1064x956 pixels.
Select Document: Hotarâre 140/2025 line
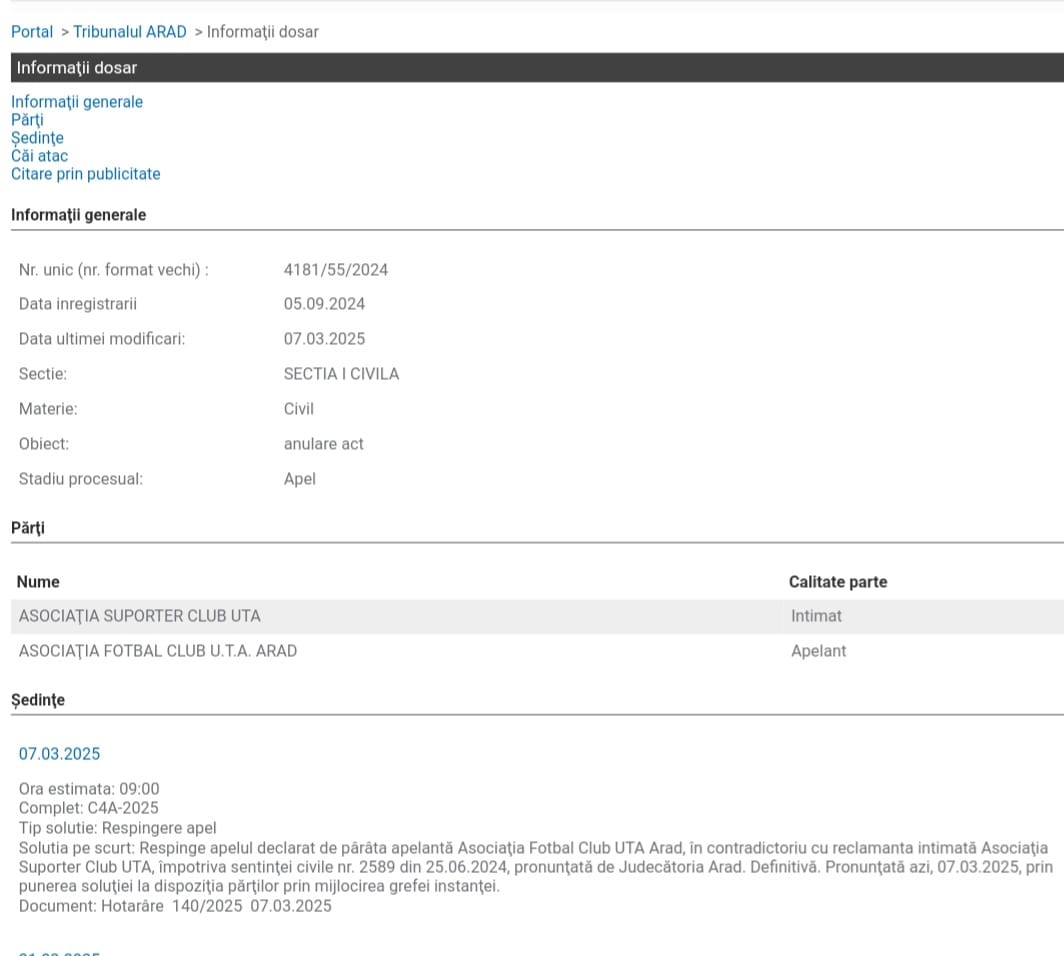point(175,906)
